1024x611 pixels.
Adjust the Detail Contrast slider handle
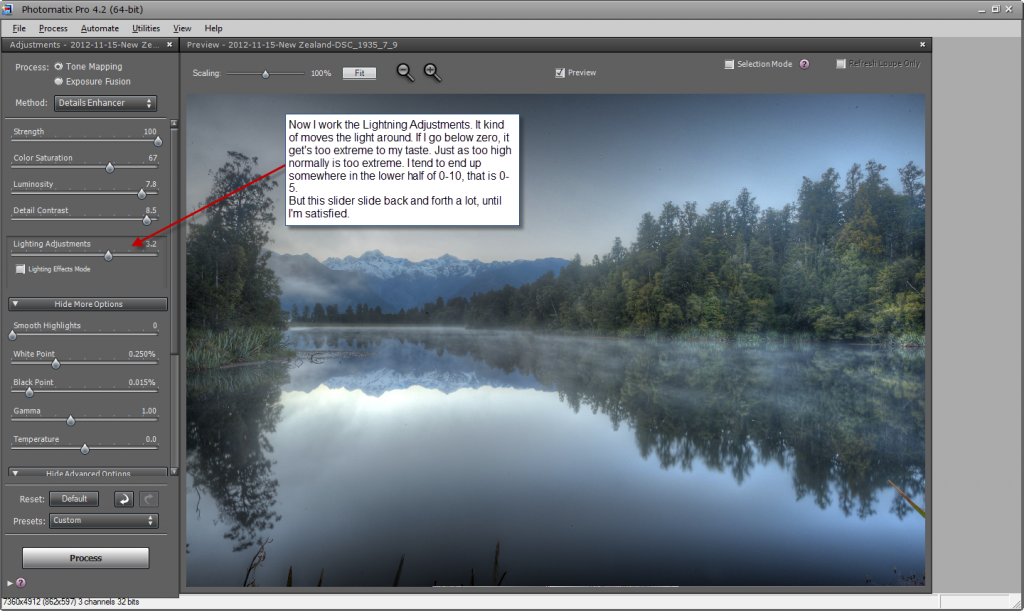147,220
